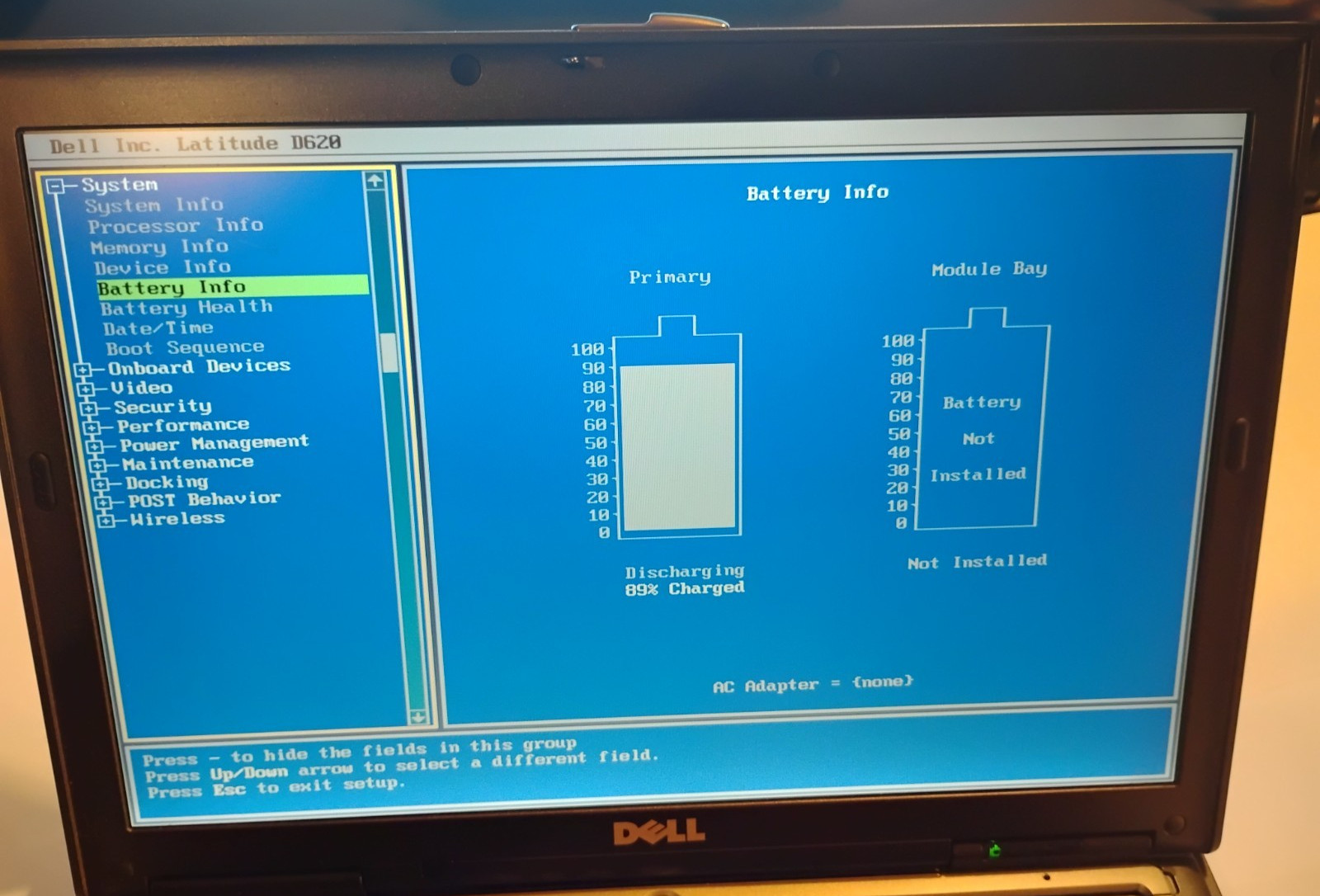The height and width of the screenshot is (896, 1320).
Task: Click the Primary battery charge gauge
Action: coord(678,427)
